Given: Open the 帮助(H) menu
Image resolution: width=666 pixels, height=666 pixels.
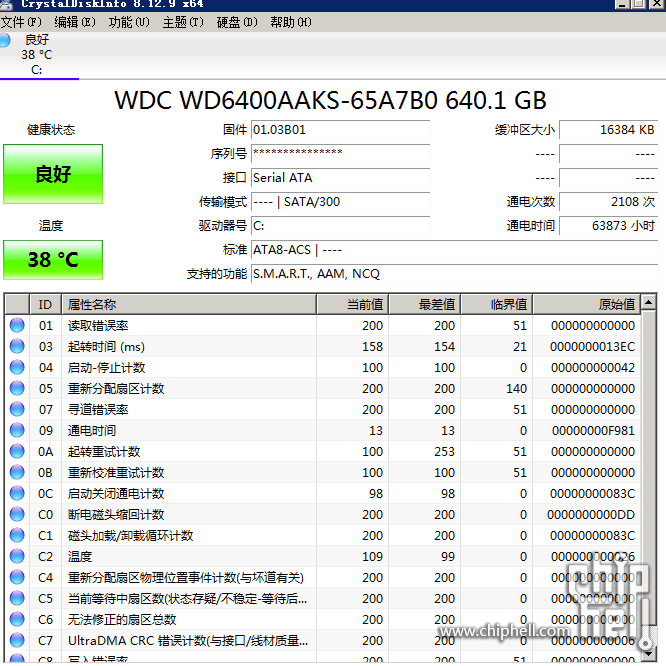Looking at the screenshot, I should click(x=291, y=22).
